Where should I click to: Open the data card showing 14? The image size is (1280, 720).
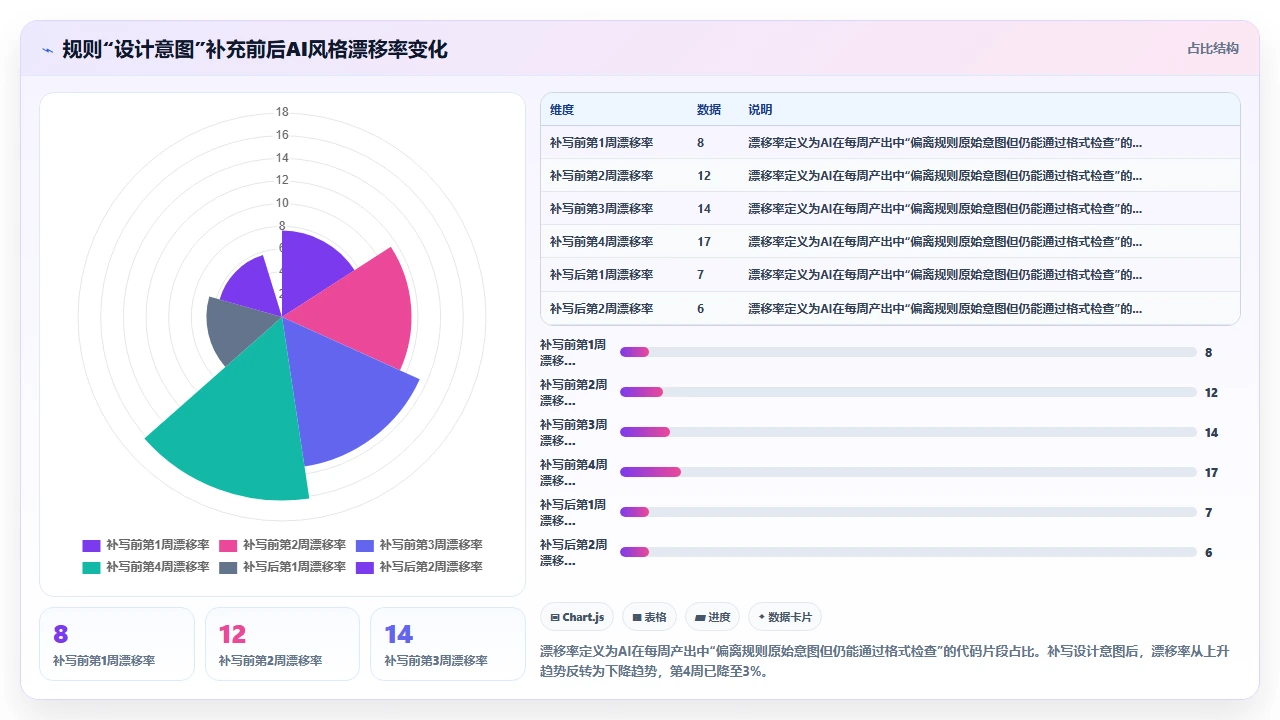point(448,644)
